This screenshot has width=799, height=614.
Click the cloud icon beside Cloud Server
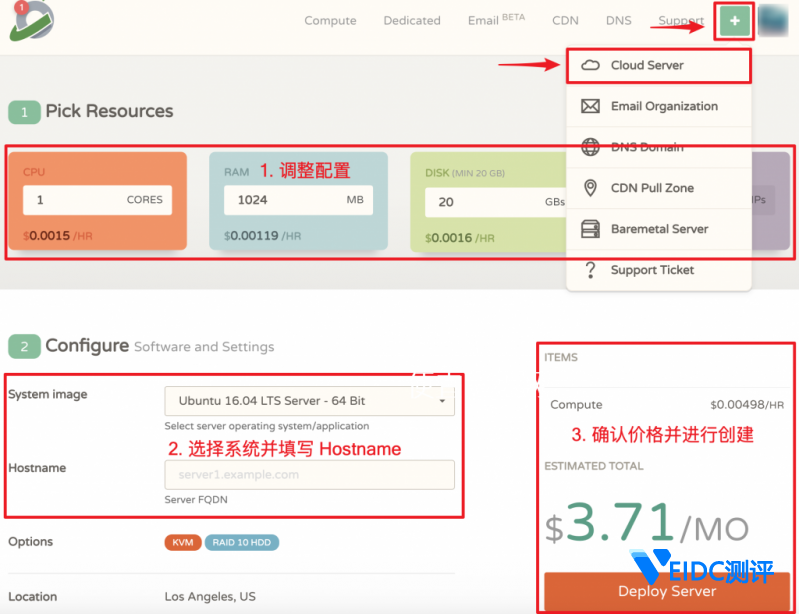pos(590,65)
